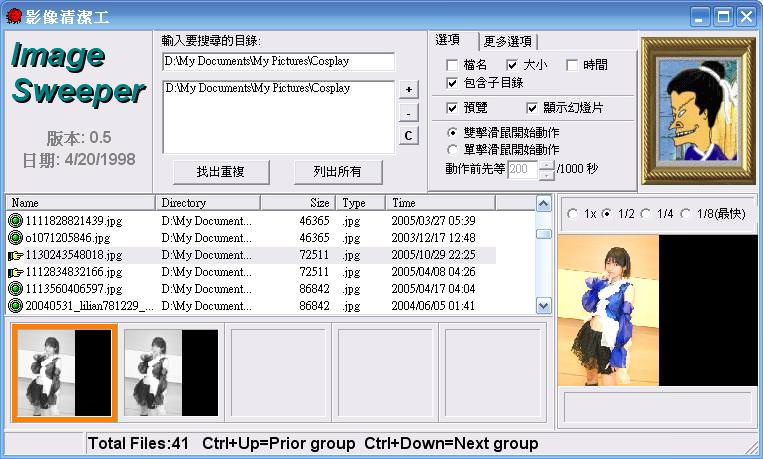Decrease the wait time with spinner down arrow

pos(547,175)
